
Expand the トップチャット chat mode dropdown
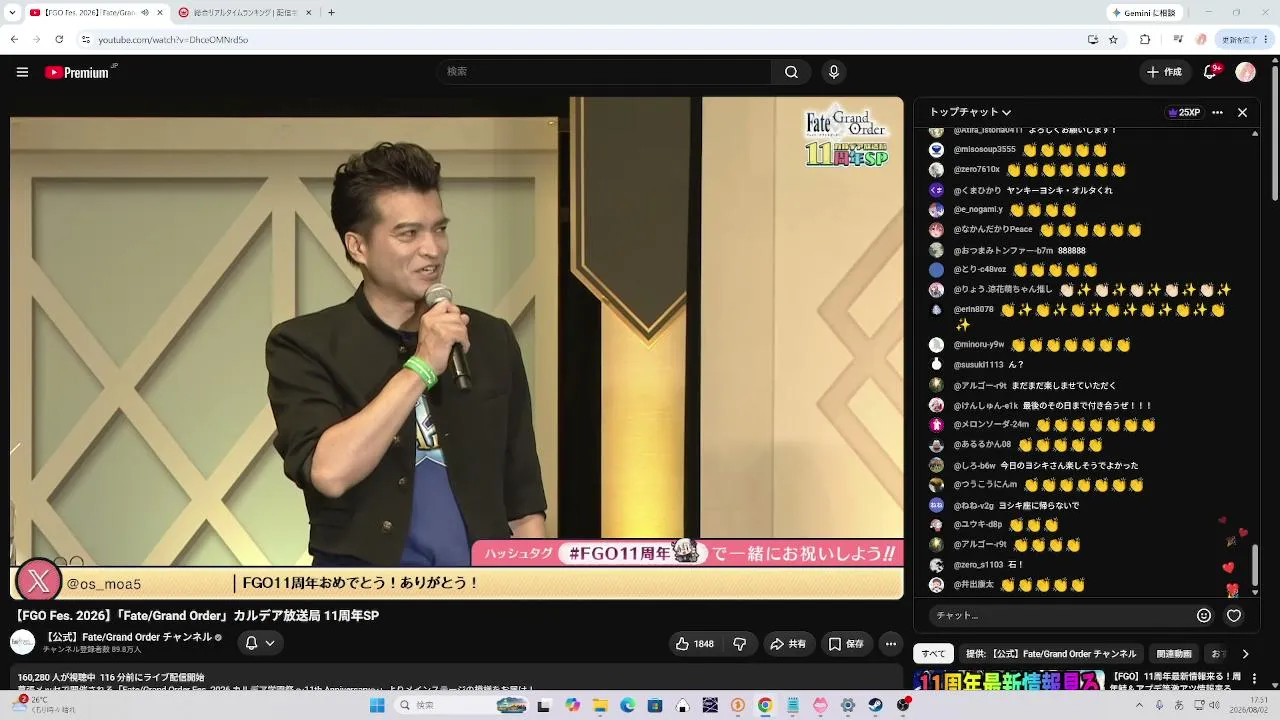(x=970, y=113)
